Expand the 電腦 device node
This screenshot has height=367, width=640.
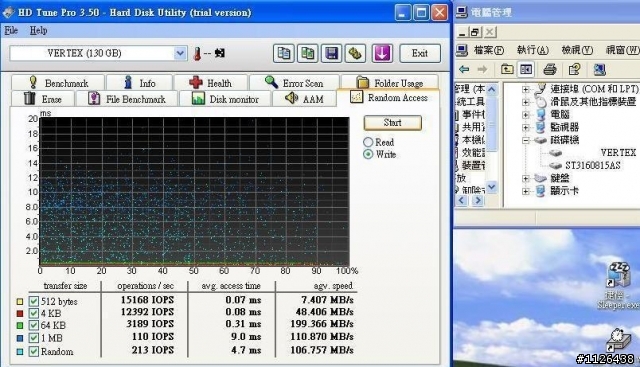pyautogui.click(x=526, y=115)
